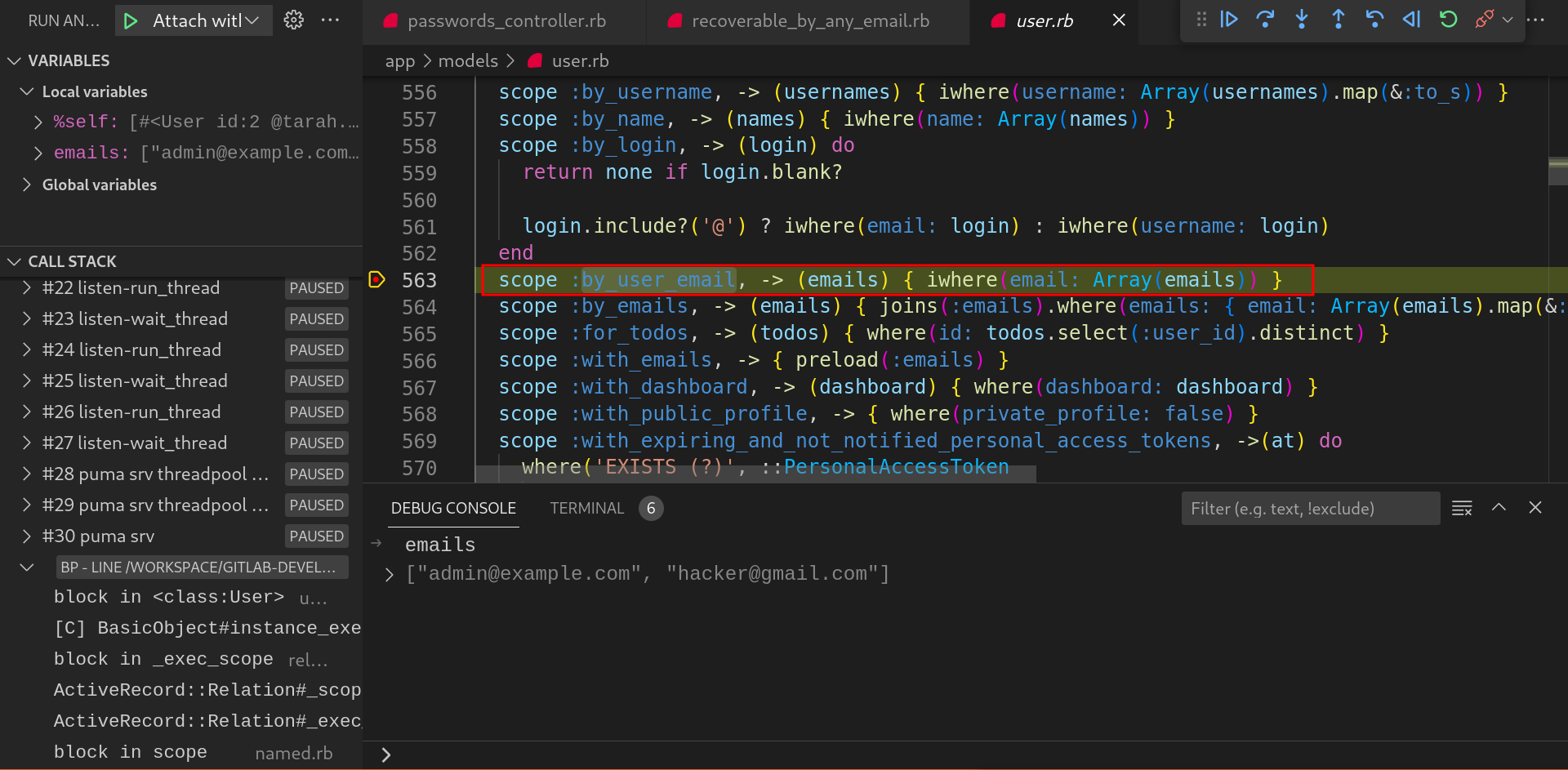1568x770 pixels.
Task: Click the terminal count badge 6
Action: point(651,508)
